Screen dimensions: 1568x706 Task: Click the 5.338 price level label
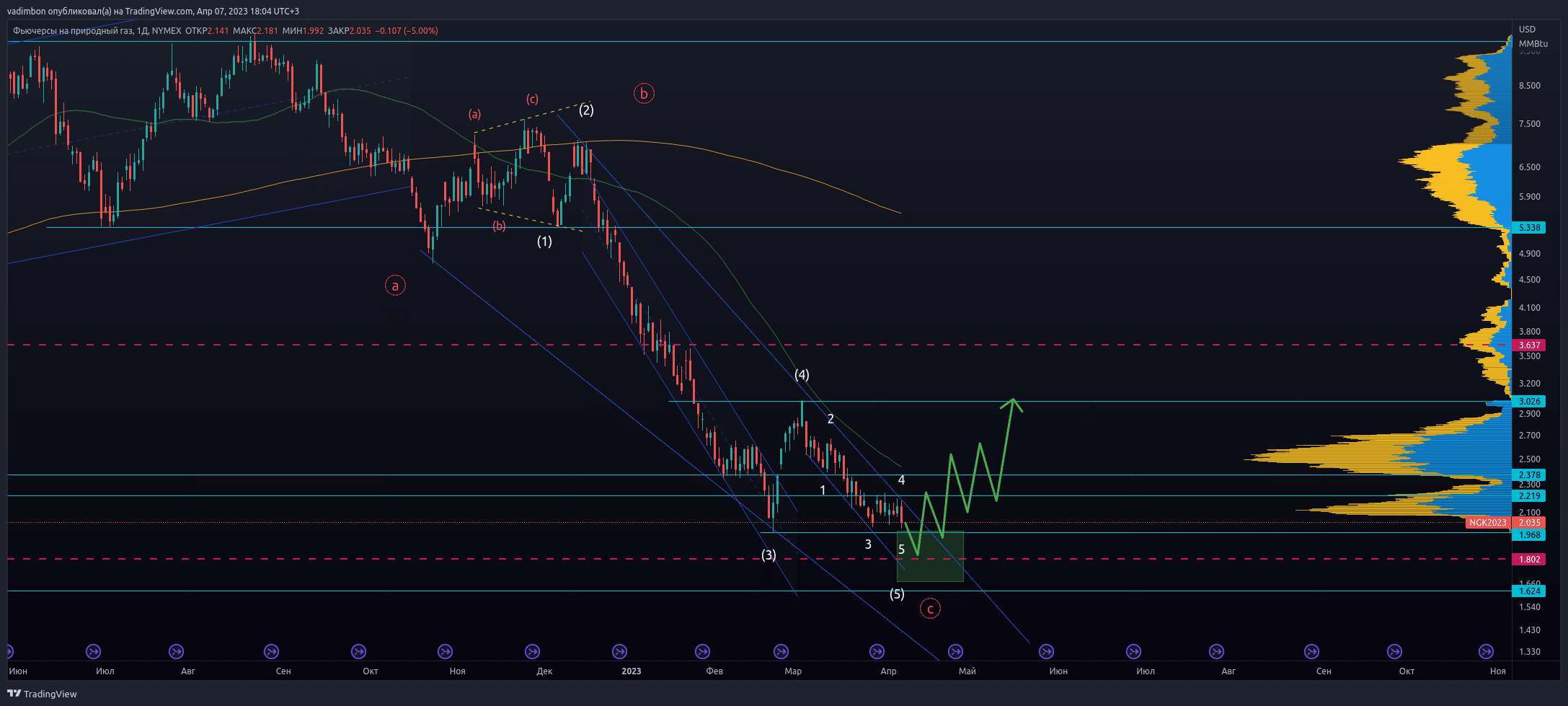click(x=1529, y=228)
